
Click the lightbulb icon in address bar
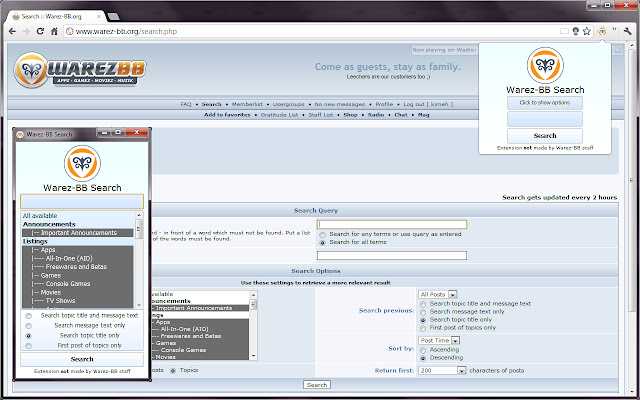576,31
